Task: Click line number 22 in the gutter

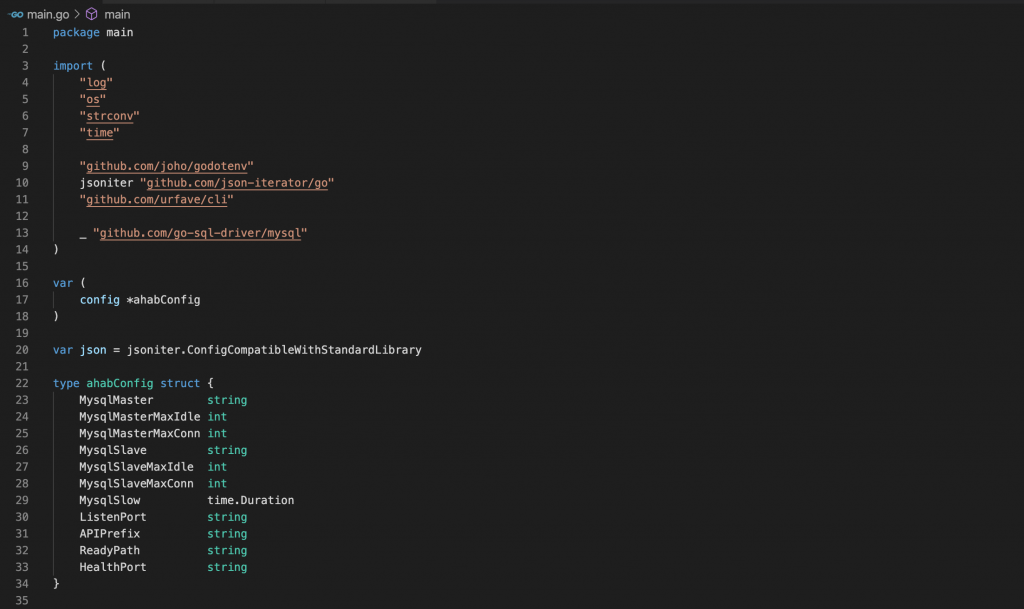Action: pos(22,383)
